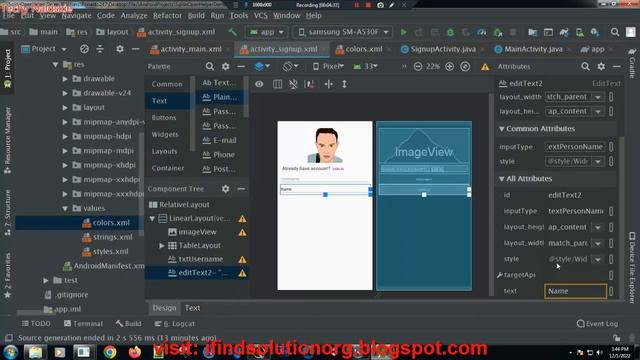640x360 pixels.
Task: Open the Pixel device dropdown
Action: coord(328,66)
